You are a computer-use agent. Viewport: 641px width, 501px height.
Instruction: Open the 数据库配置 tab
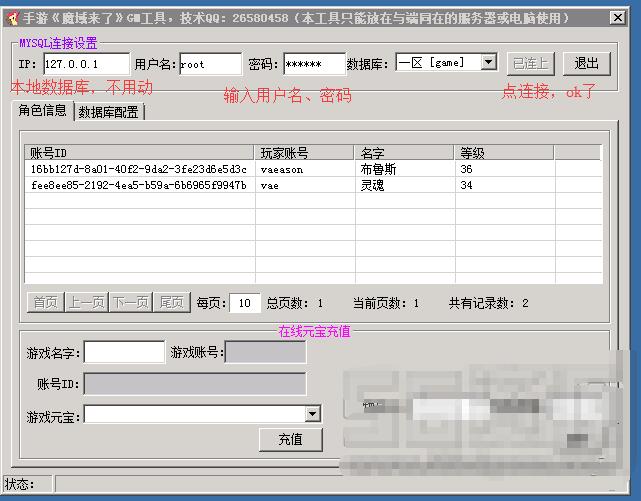click(x=109, y=112)
